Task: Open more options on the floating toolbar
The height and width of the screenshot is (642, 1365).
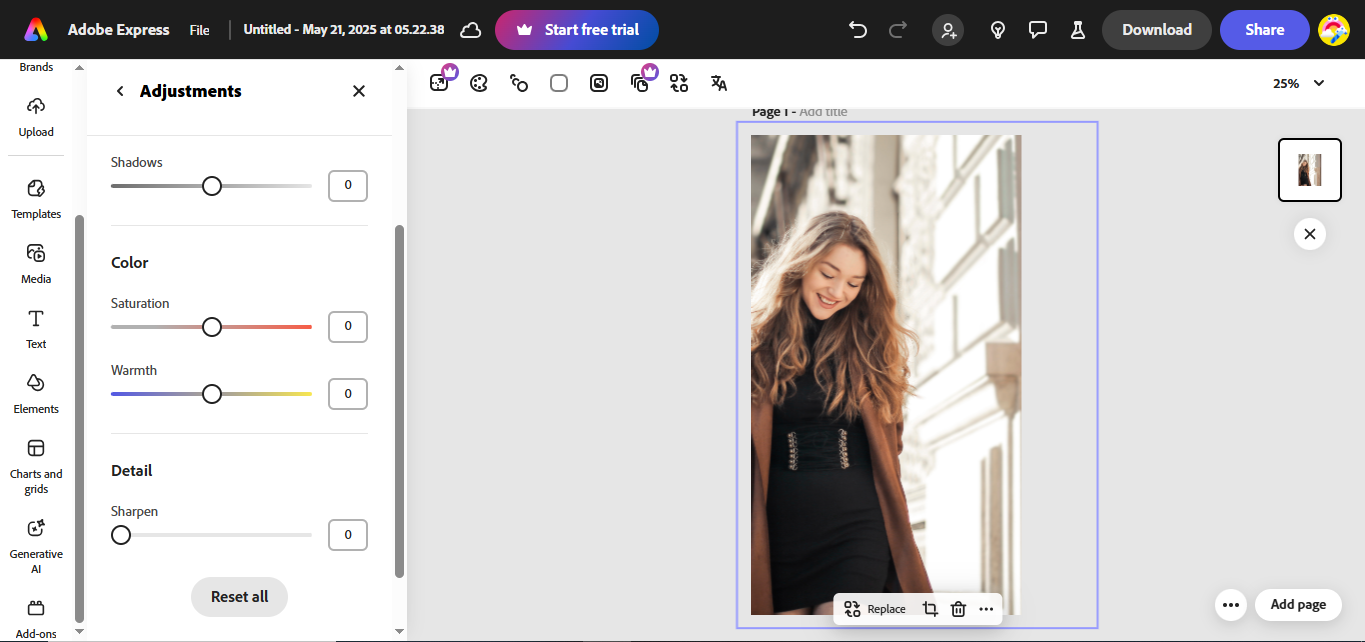Action: (986, 608)
